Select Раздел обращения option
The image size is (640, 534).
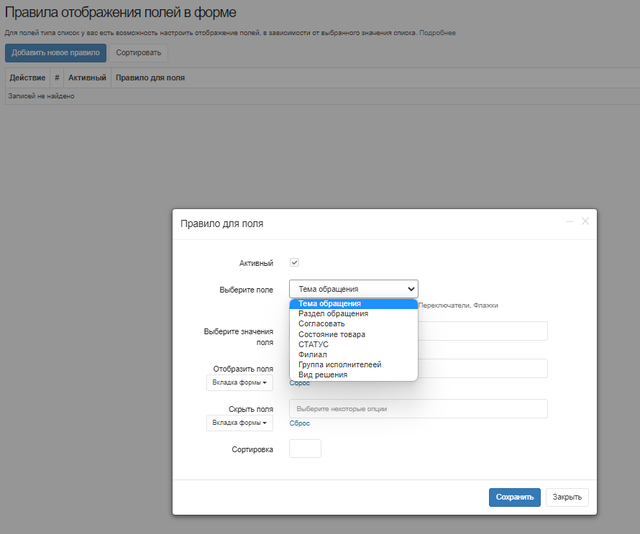pos(353,314)
